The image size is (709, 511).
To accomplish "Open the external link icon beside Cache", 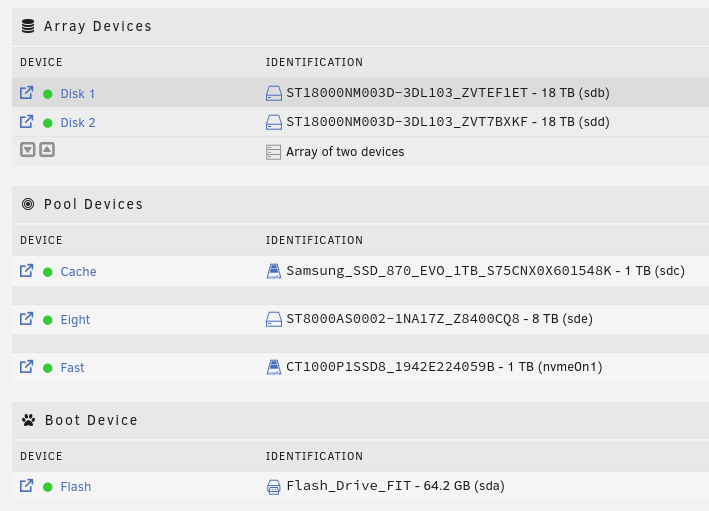I will coord(26,271).
